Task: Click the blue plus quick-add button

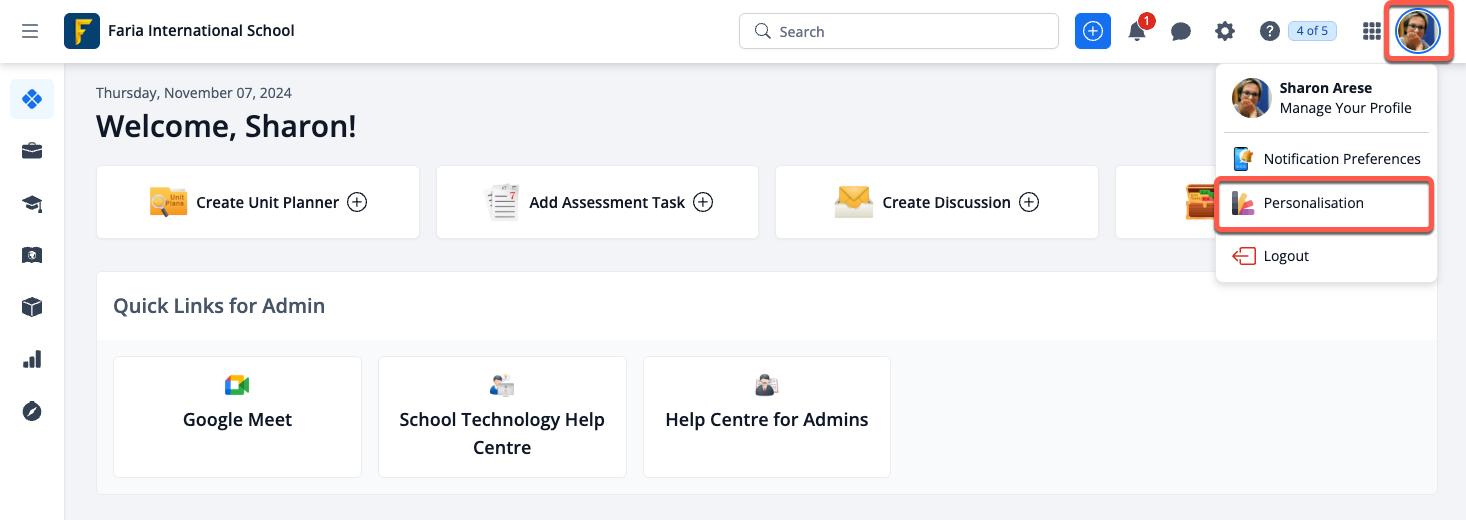Action: click(x=1093, y=31)
